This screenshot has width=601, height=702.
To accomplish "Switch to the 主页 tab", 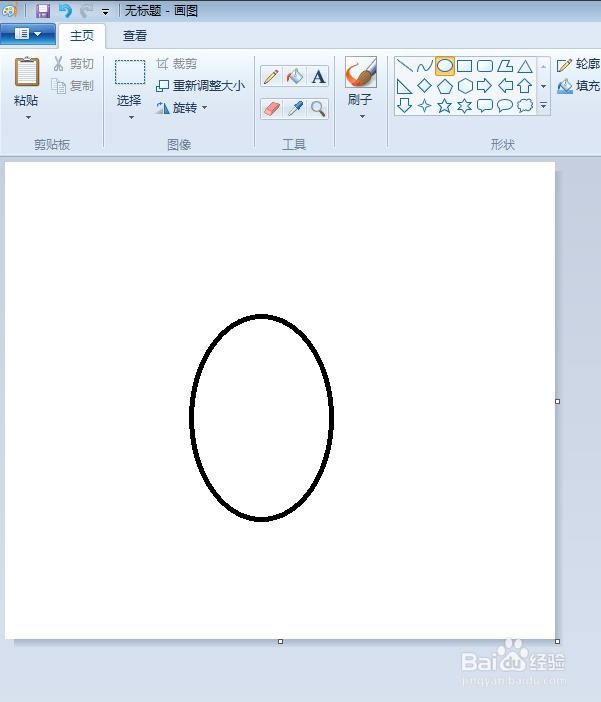I will point(82,35).
